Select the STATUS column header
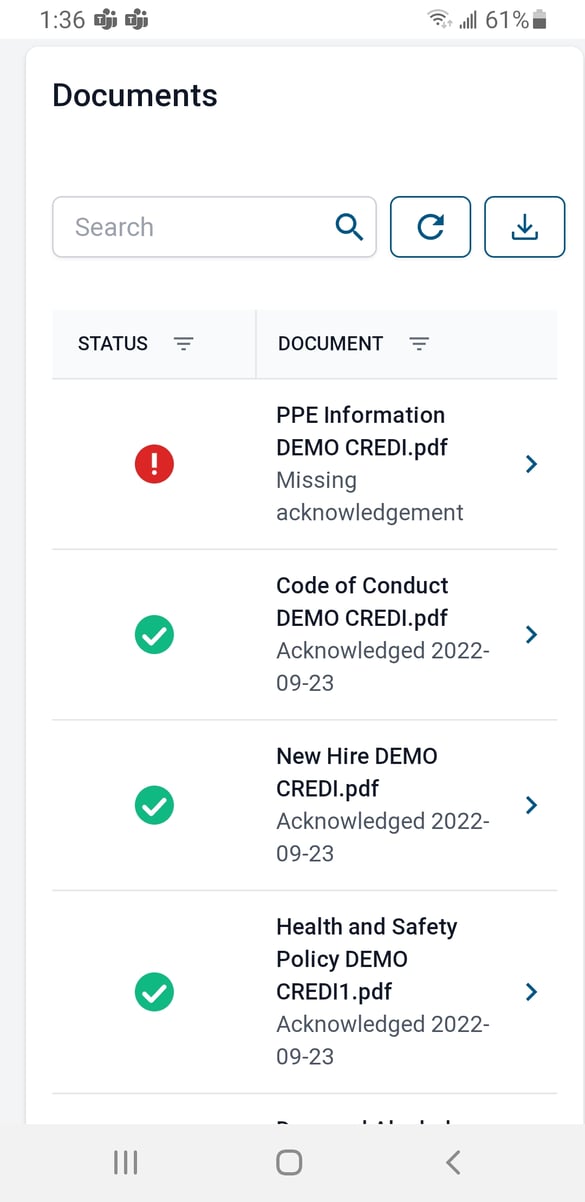The height and width of the screenshot is (1202, 585). tap(112, 343)
